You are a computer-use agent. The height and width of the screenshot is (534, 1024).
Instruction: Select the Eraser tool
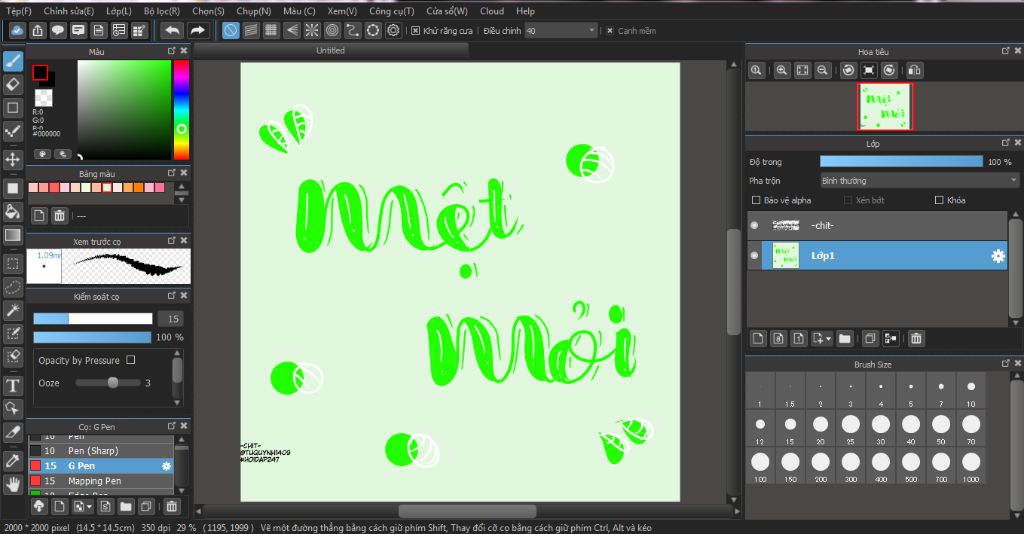pos(12,85)
